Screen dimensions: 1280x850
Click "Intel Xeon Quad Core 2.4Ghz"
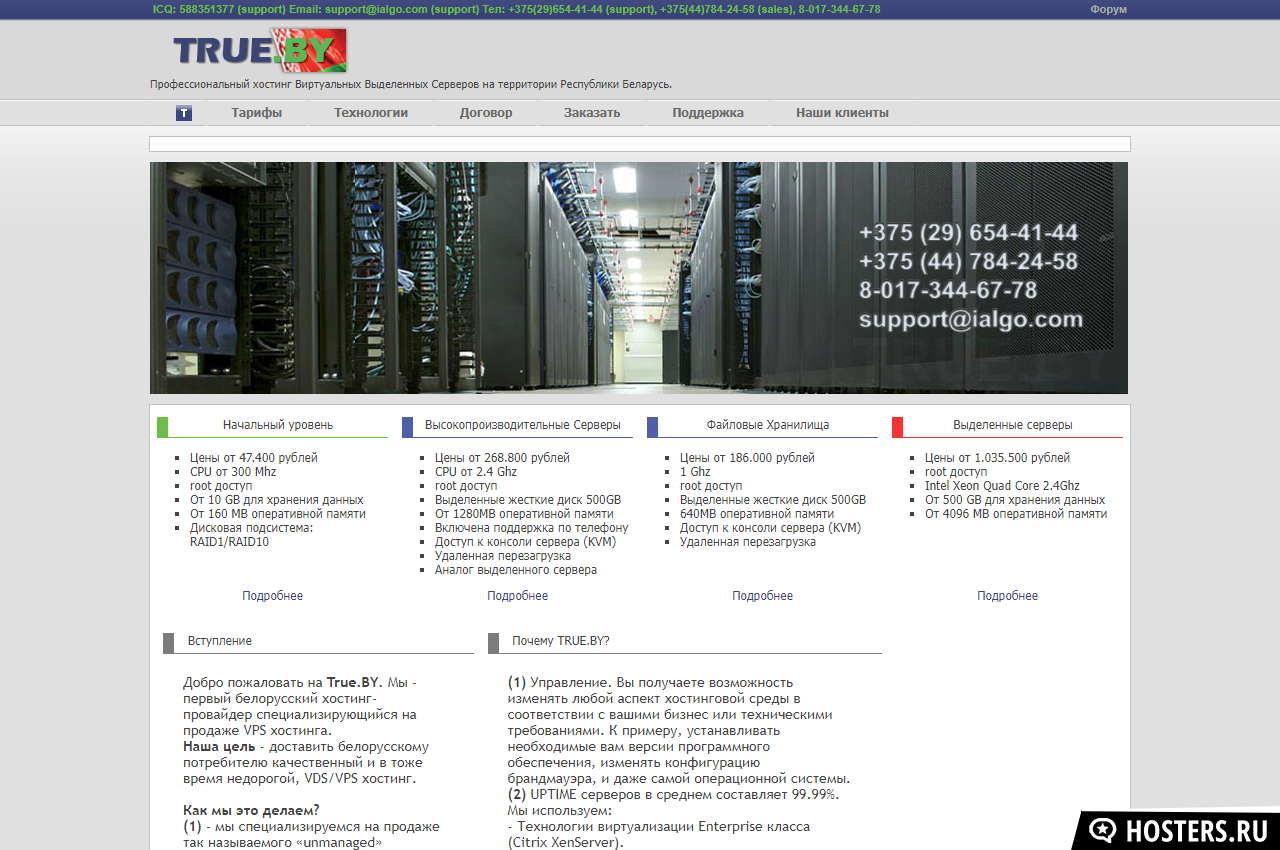tap(1002, 486)
